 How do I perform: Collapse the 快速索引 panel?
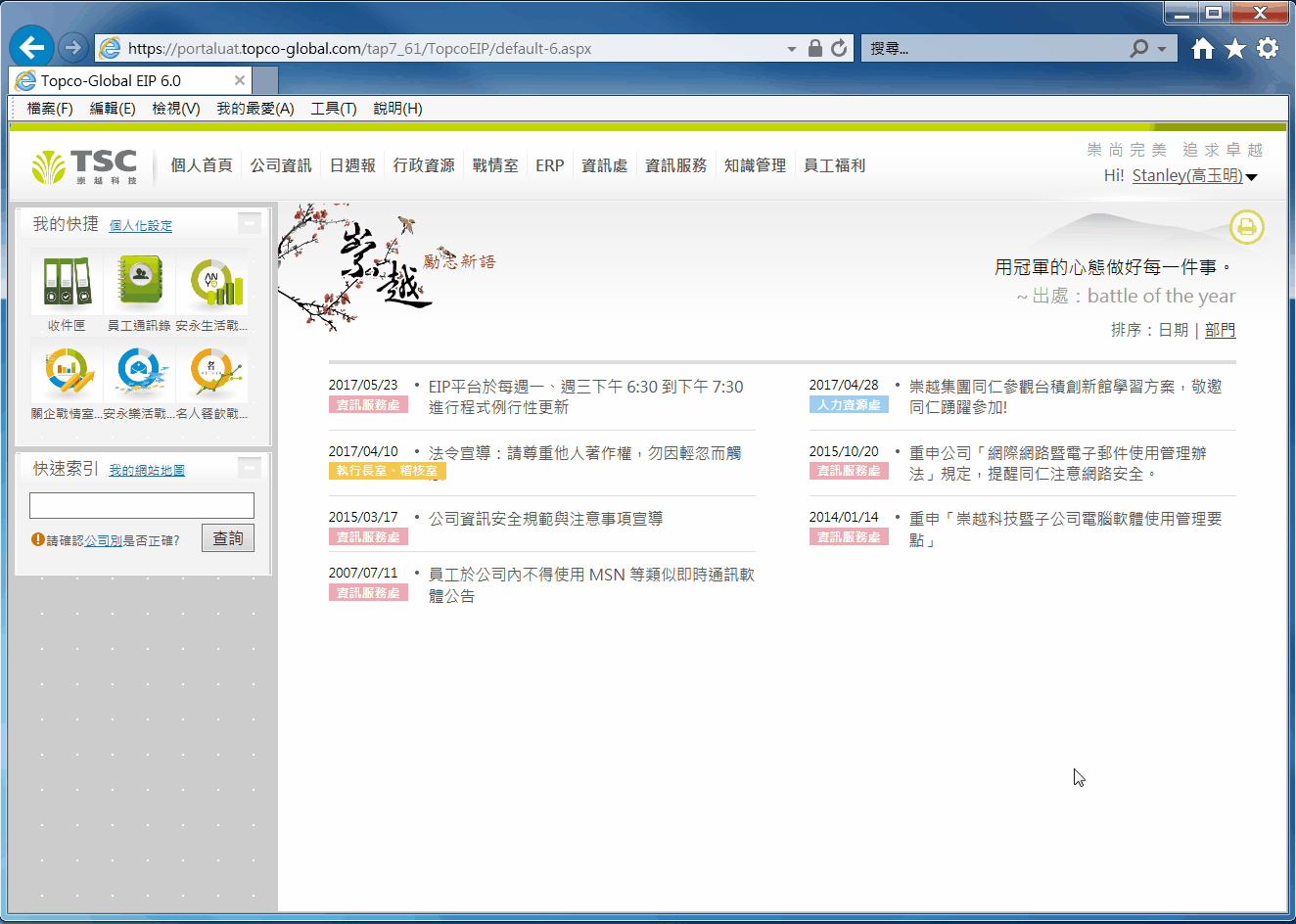[250, 468]
